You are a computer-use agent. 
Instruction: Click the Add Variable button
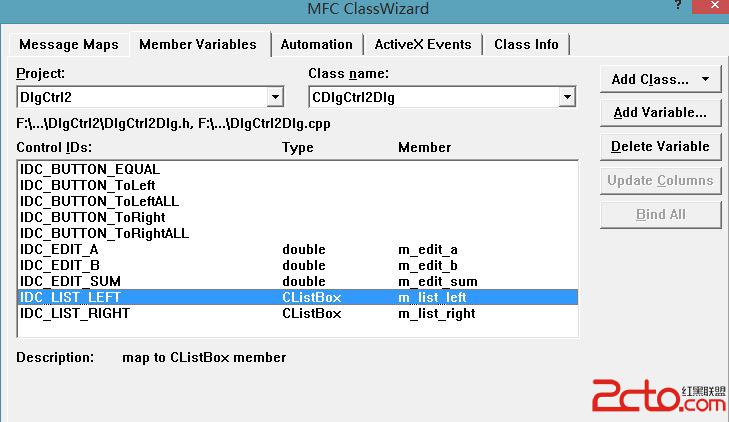(660, 113)
